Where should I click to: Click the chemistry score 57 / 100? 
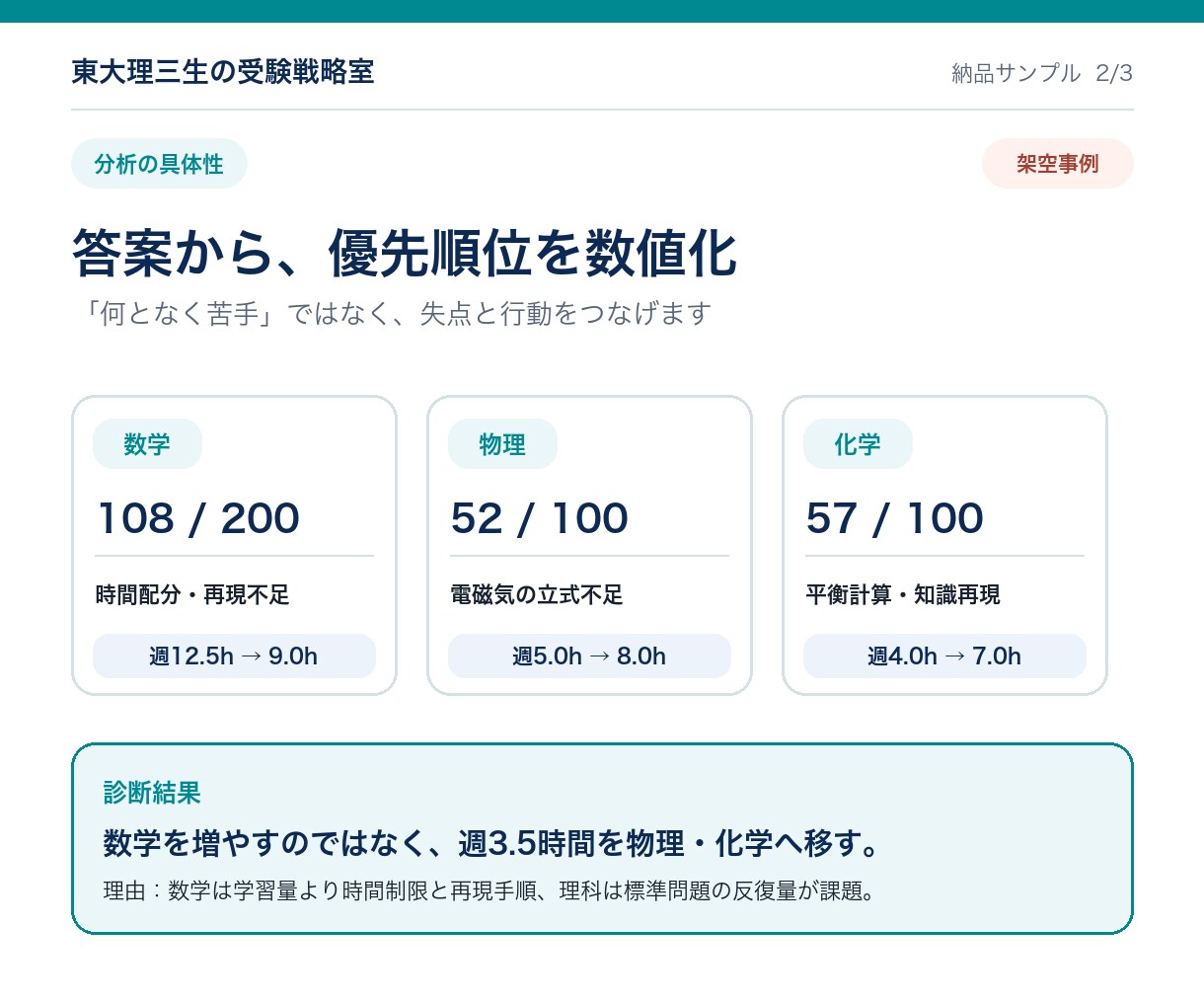pyautogui.click(x=895, y=518)
